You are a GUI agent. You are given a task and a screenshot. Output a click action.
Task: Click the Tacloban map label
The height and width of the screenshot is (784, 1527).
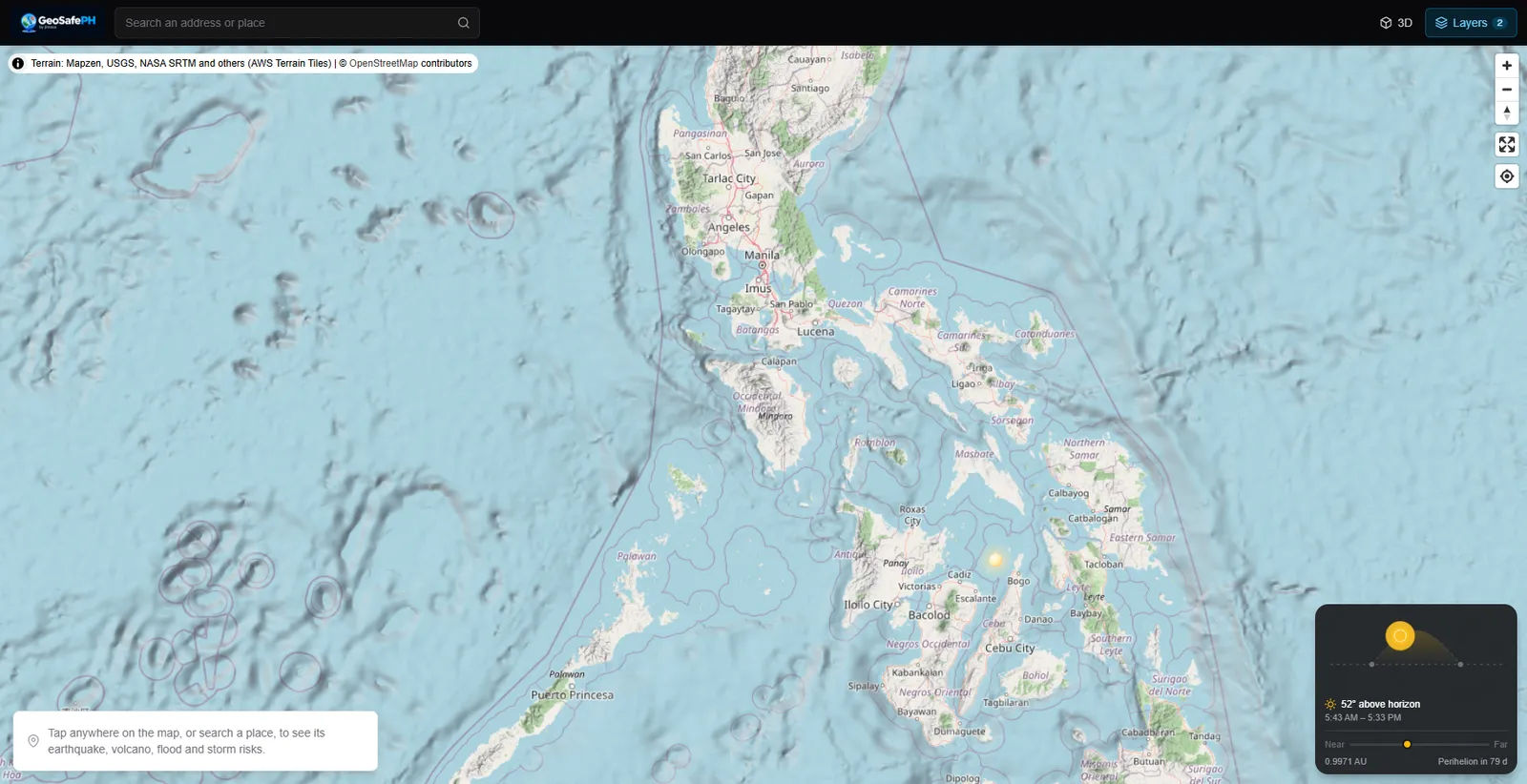[1103, 565]
